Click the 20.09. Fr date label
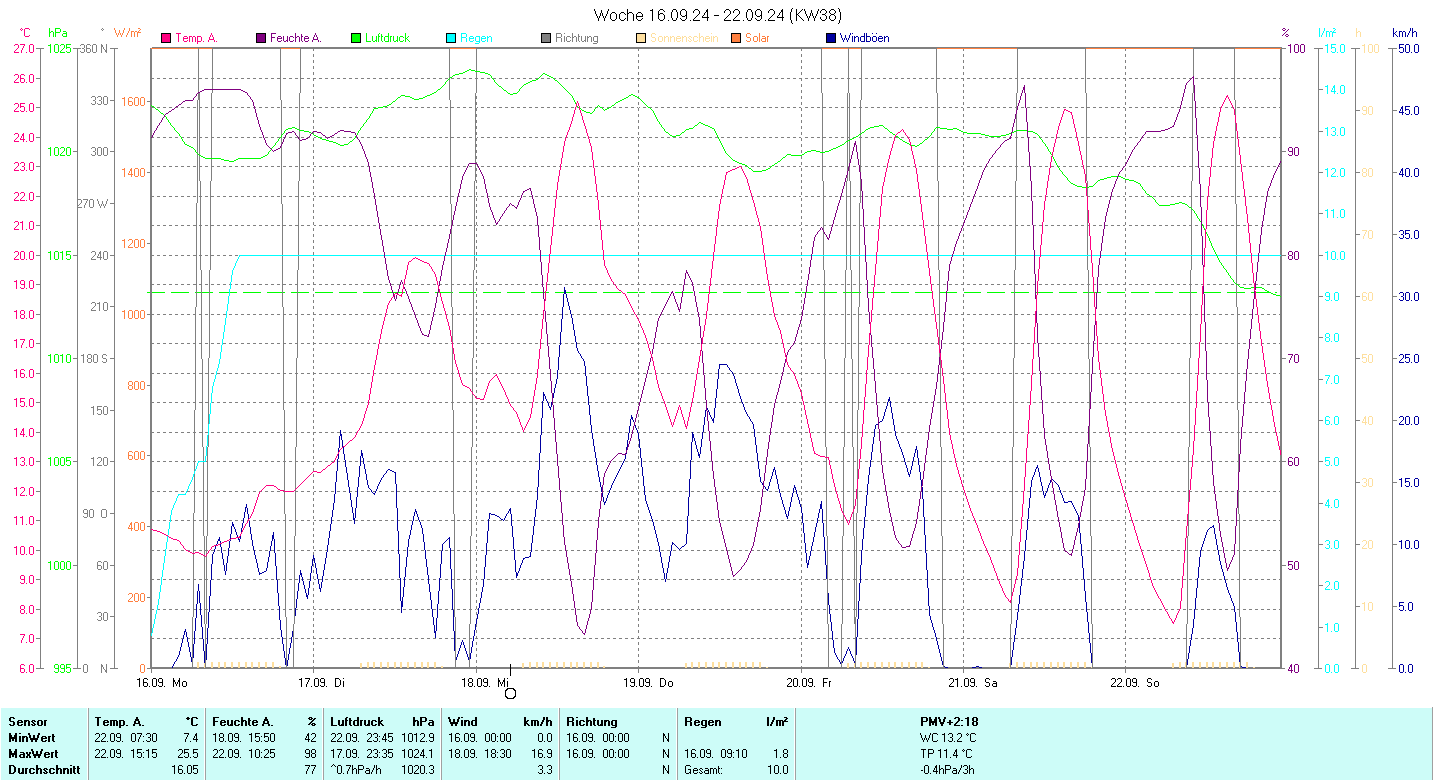The height and width of the screenshot is (780, 1433). (809, 683)
